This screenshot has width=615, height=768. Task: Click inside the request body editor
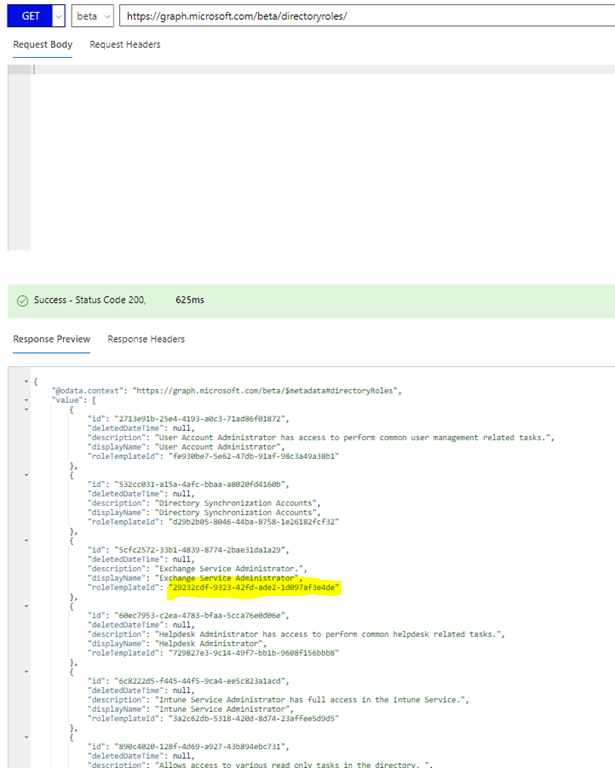(x=322, y=157)
